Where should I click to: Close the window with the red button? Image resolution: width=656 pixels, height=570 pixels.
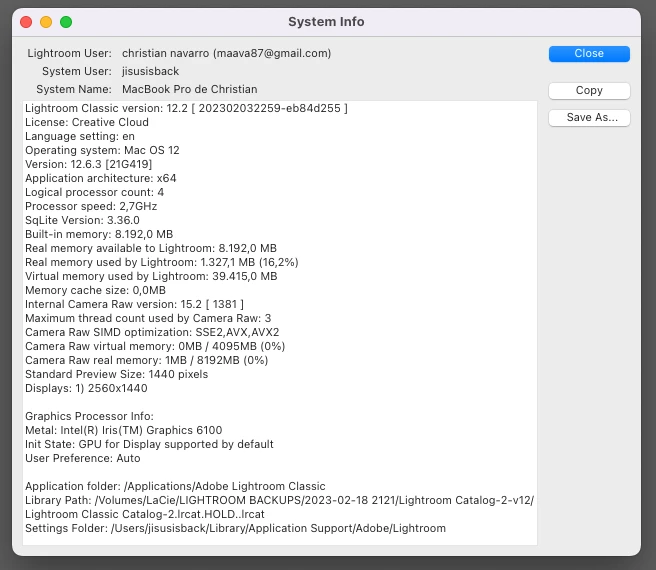pyautogui.click(x=26, y=22)
